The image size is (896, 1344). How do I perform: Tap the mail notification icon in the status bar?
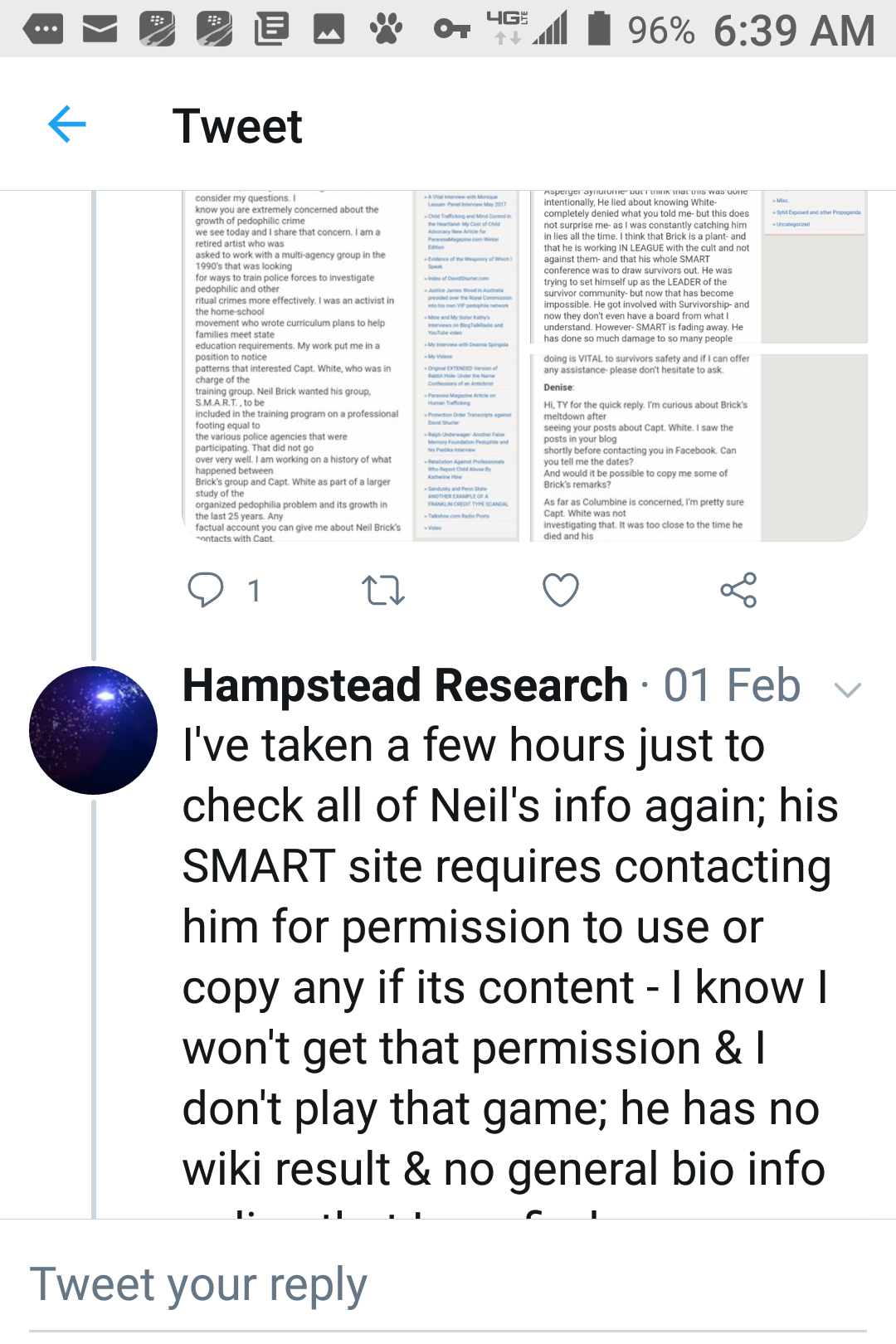coord(100,30)
